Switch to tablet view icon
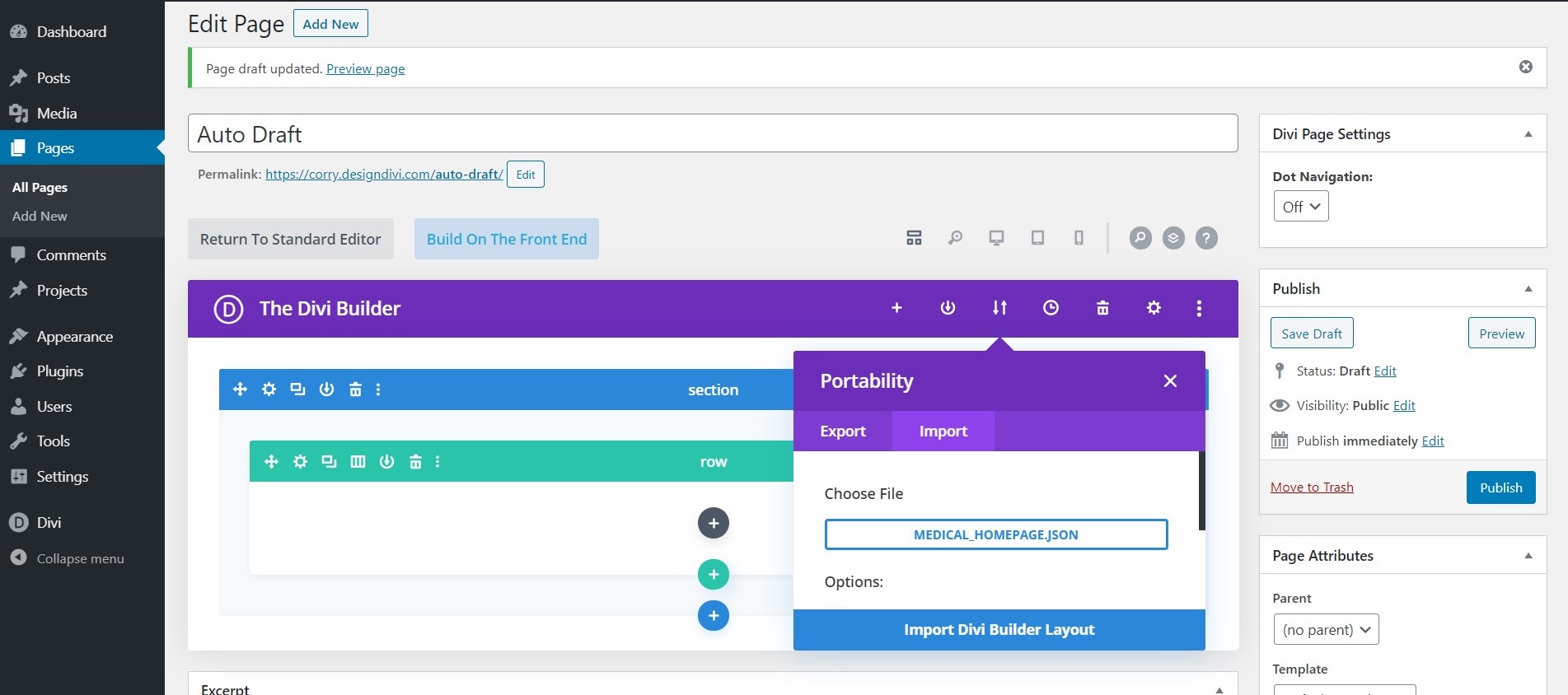Viewport: 1568px width, 695px height. click(x=1037, y=238)
